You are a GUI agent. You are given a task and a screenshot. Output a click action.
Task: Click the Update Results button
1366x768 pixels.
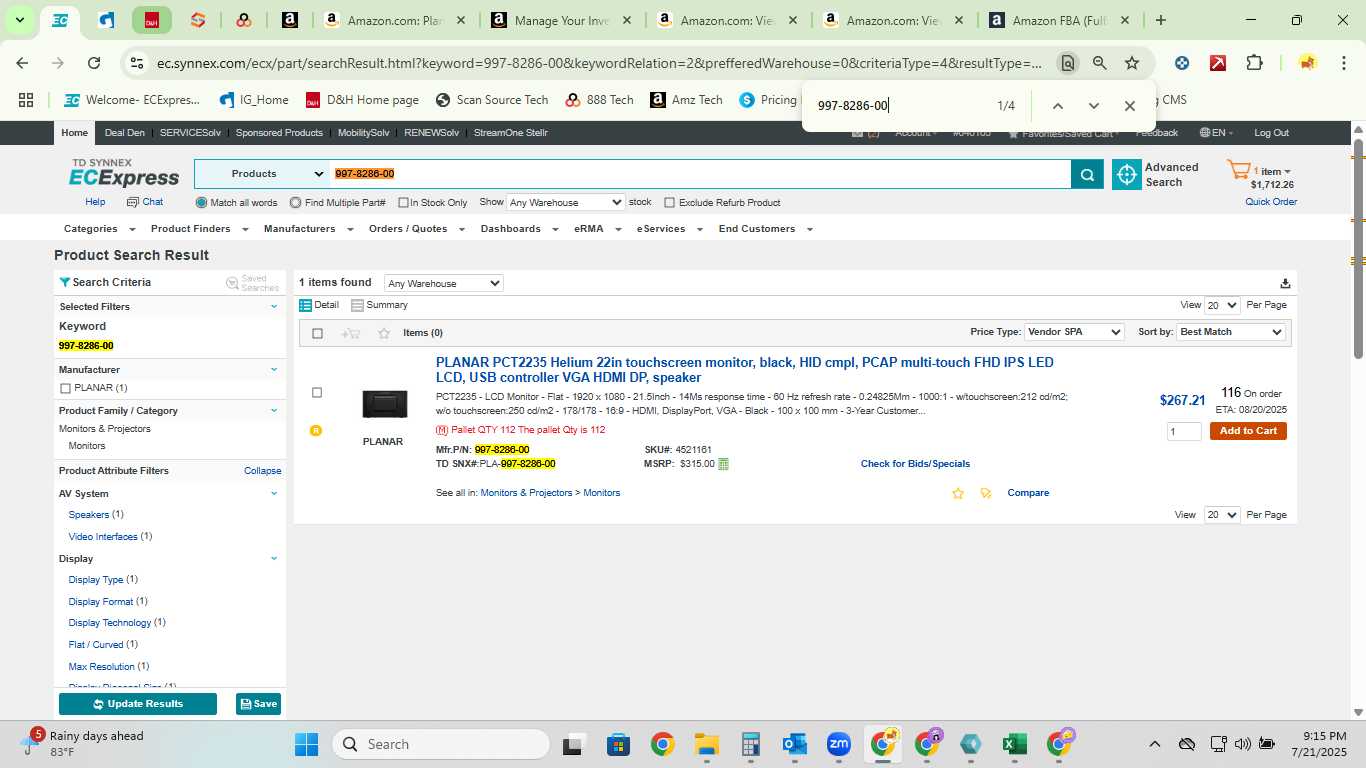point(138,704)
